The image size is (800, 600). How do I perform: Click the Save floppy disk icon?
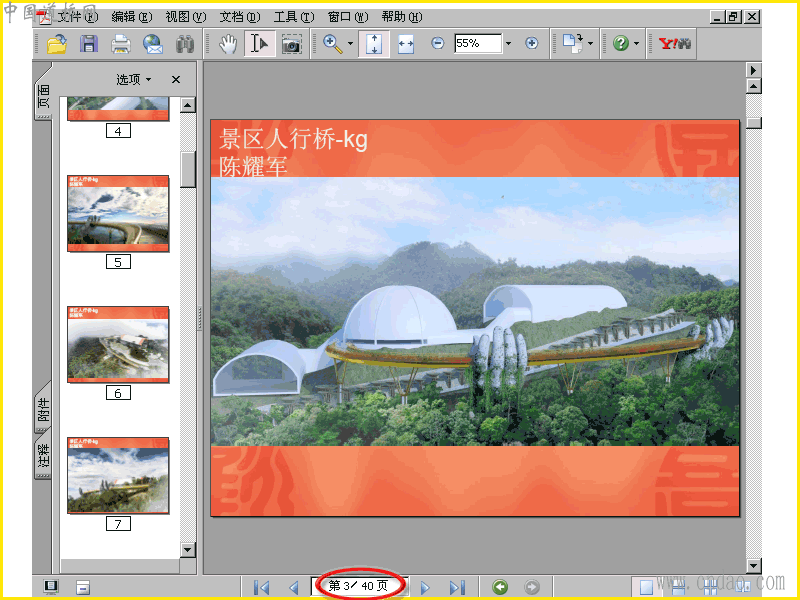(x=89, y=44)
